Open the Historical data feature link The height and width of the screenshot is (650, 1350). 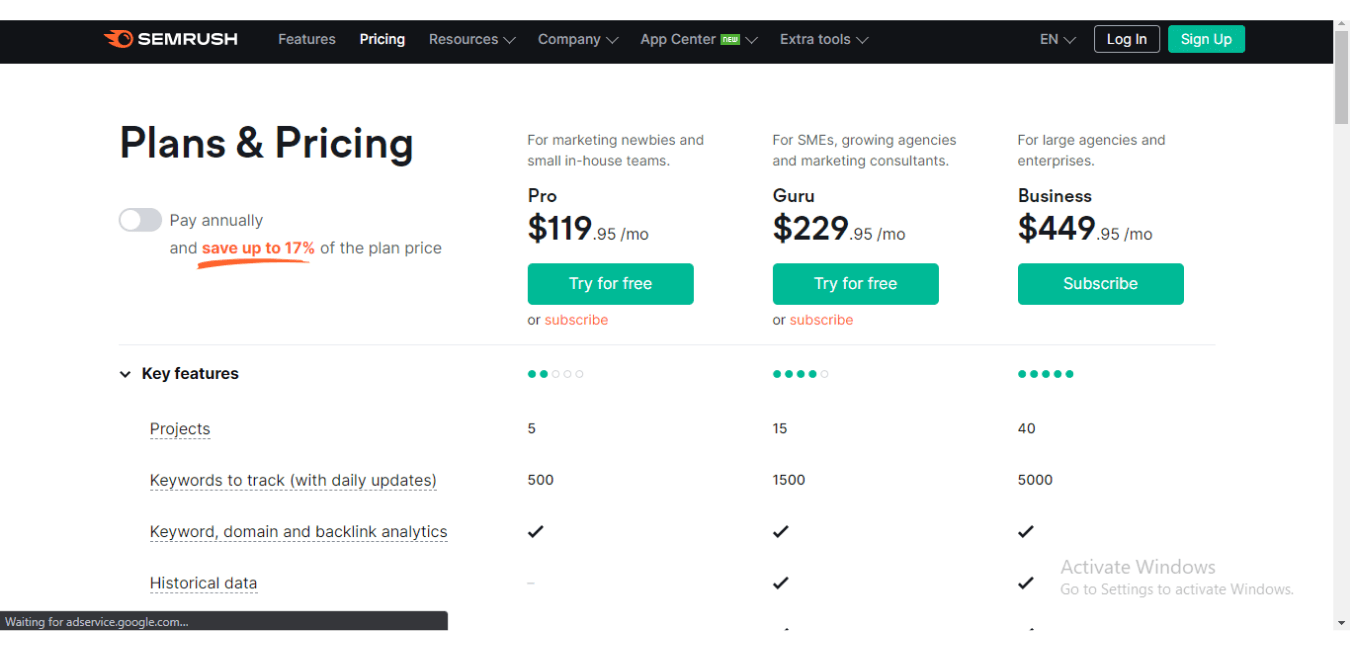coord(203,583)
